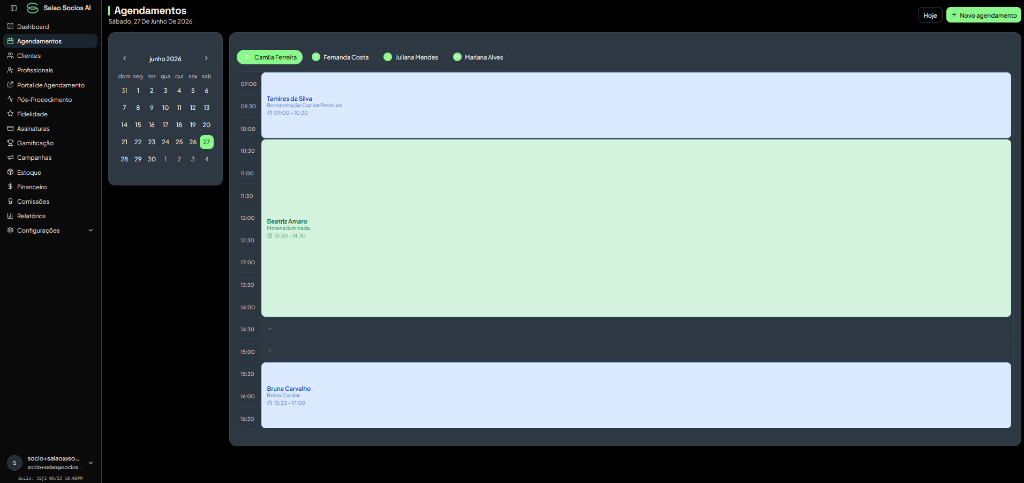Select June 20 in the calendar
1024x483 pixels.
click(x=206, y=125)
